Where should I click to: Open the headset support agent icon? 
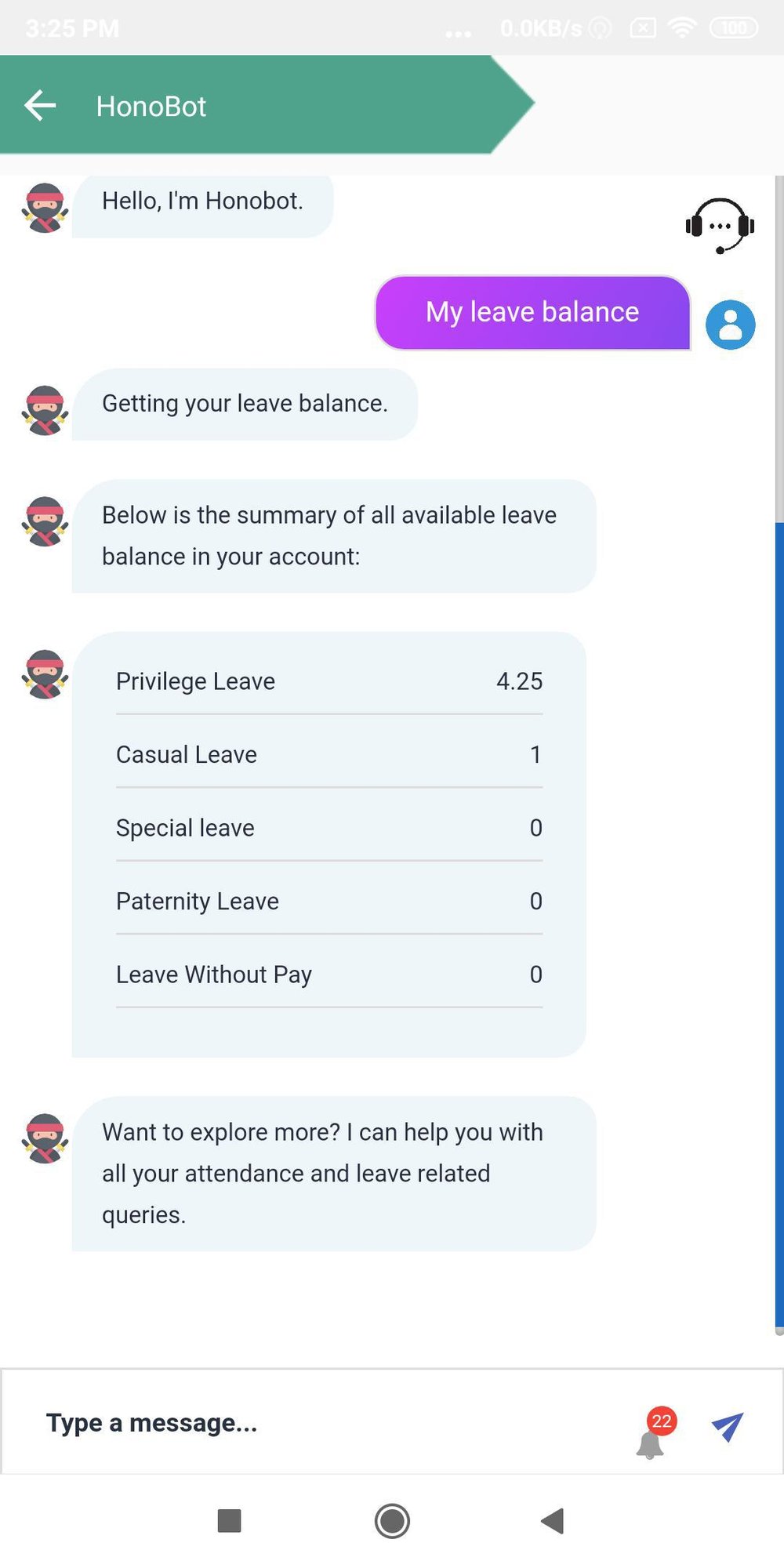click(x=720, y=226)
